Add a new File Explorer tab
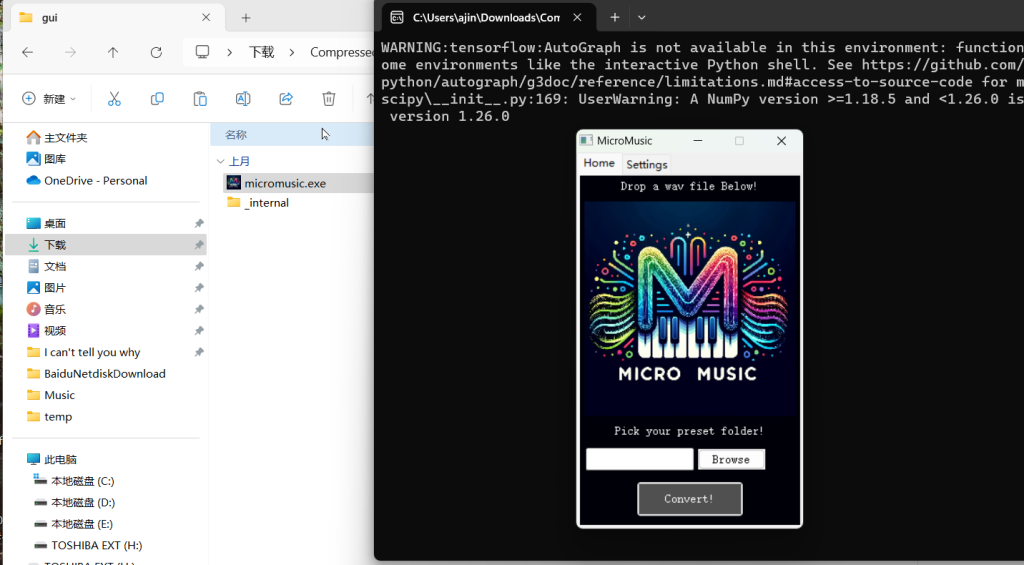The width and height of the screenshot is (1024, 565). (246, 18)
